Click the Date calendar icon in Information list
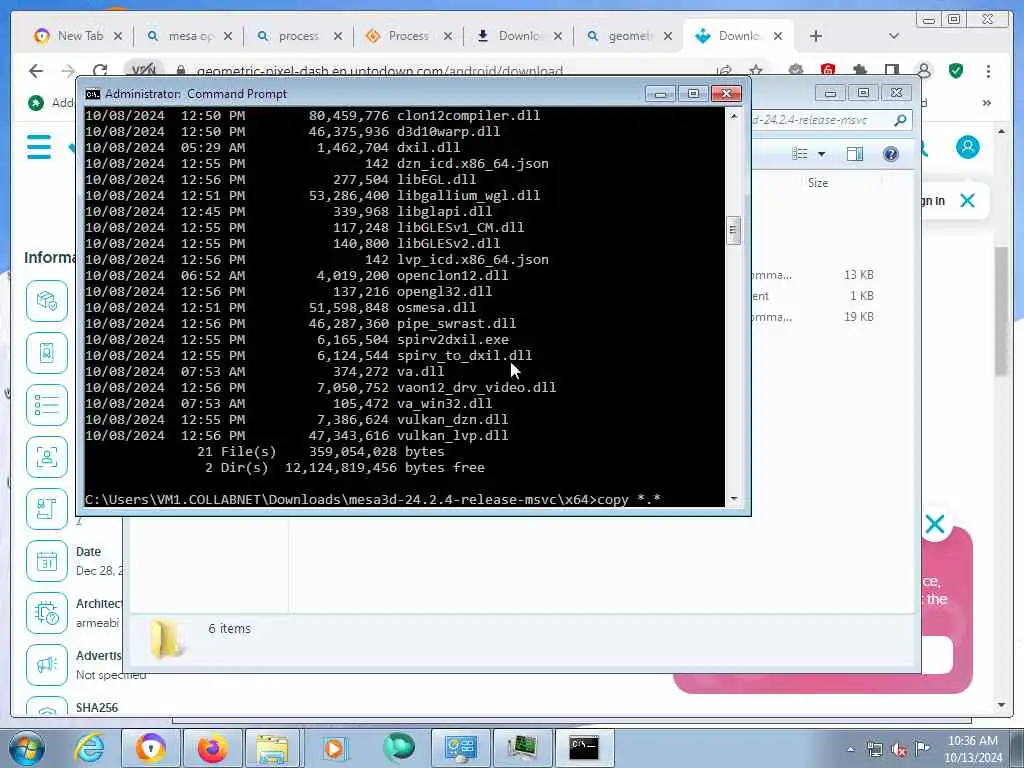The width and height of the screenshot is (1024, 768). pos(47,561)
